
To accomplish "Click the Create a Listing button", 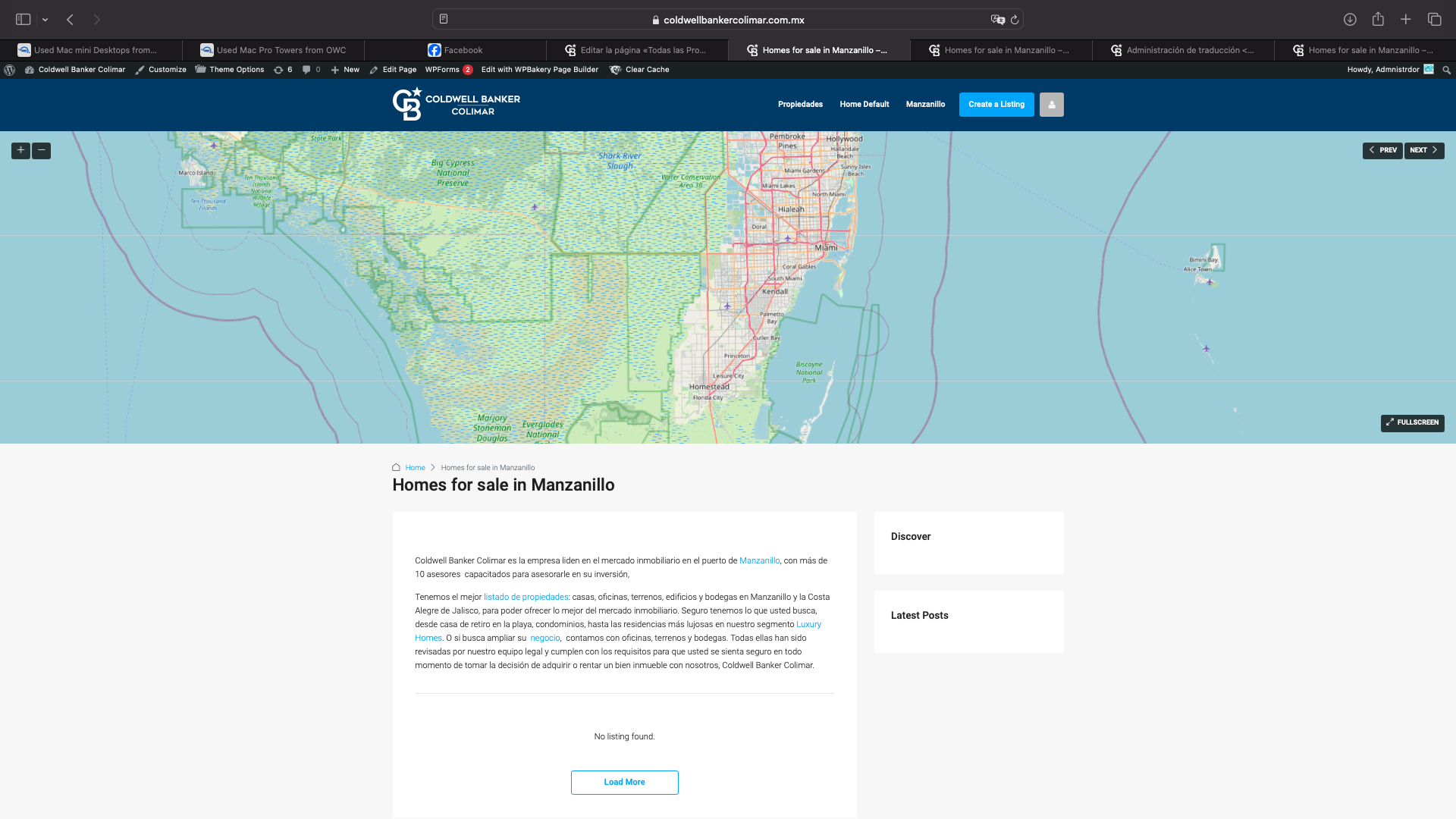I will [x=996, y=105].
